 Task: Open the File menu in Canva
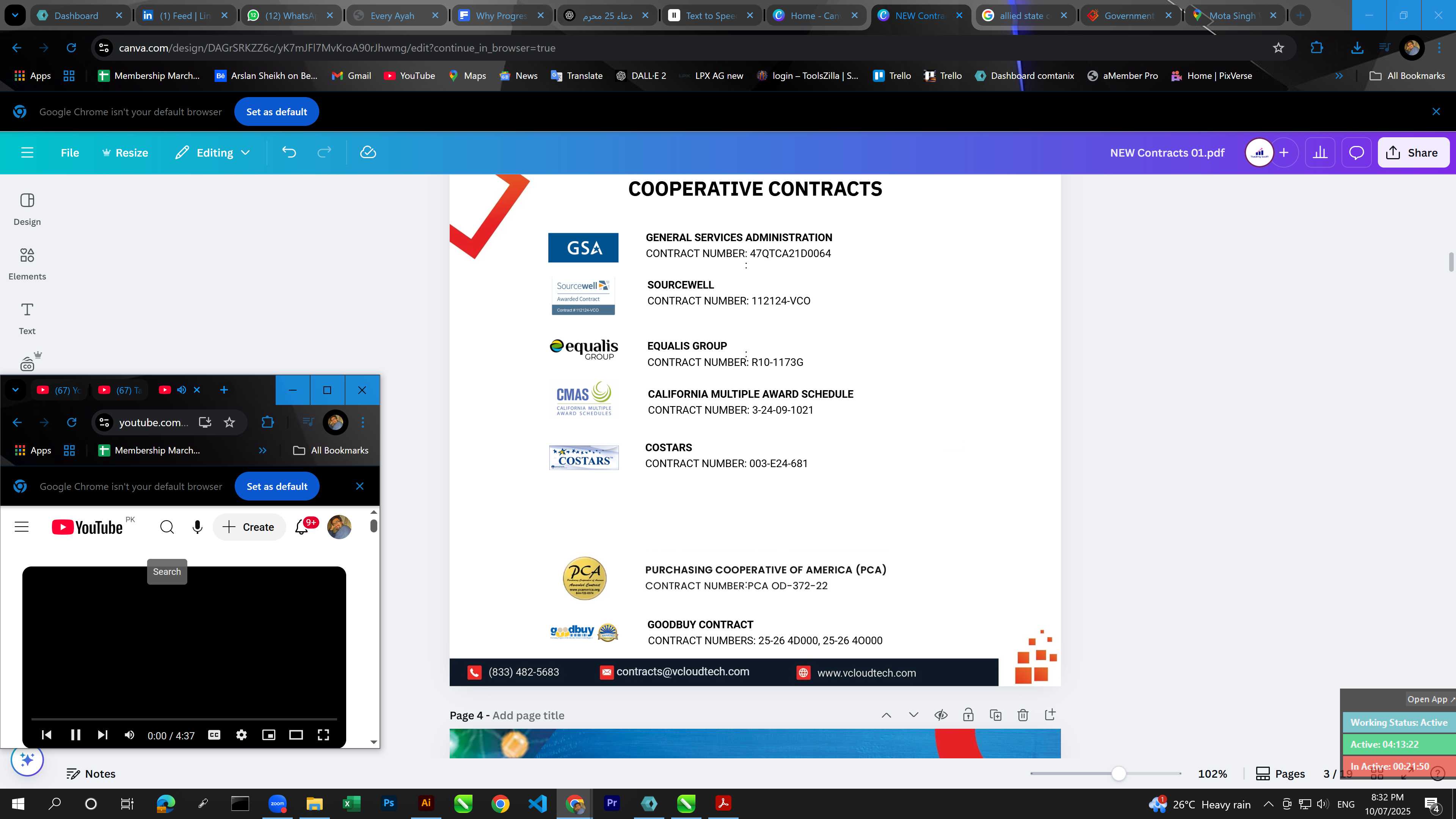tap(70, 152)
